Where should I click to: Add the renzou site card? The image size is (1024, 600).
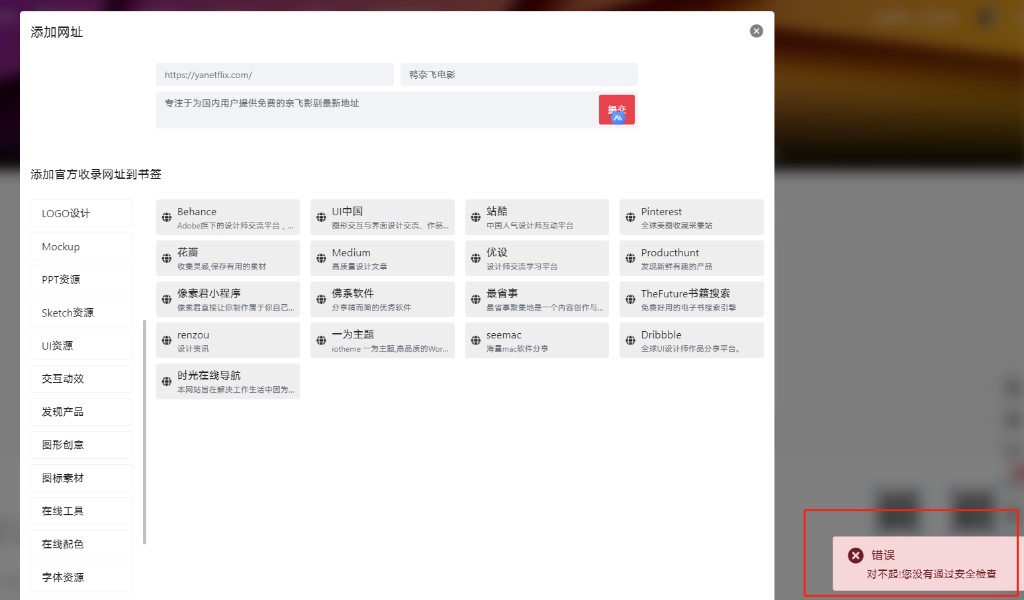pyautogui.click(x=228, y=341)
